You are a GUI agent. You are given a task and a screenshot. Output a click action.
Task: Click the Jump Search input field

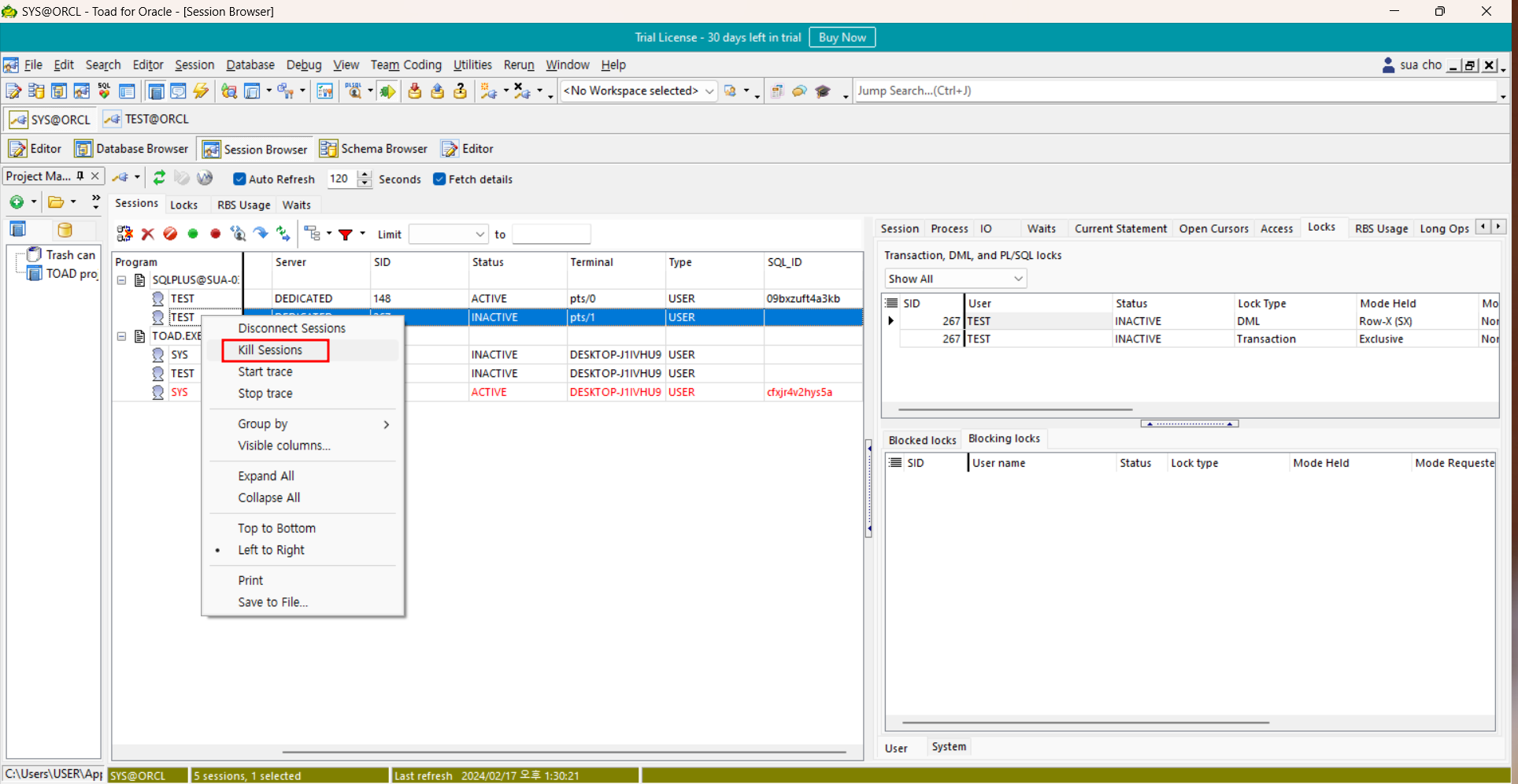1176,91
